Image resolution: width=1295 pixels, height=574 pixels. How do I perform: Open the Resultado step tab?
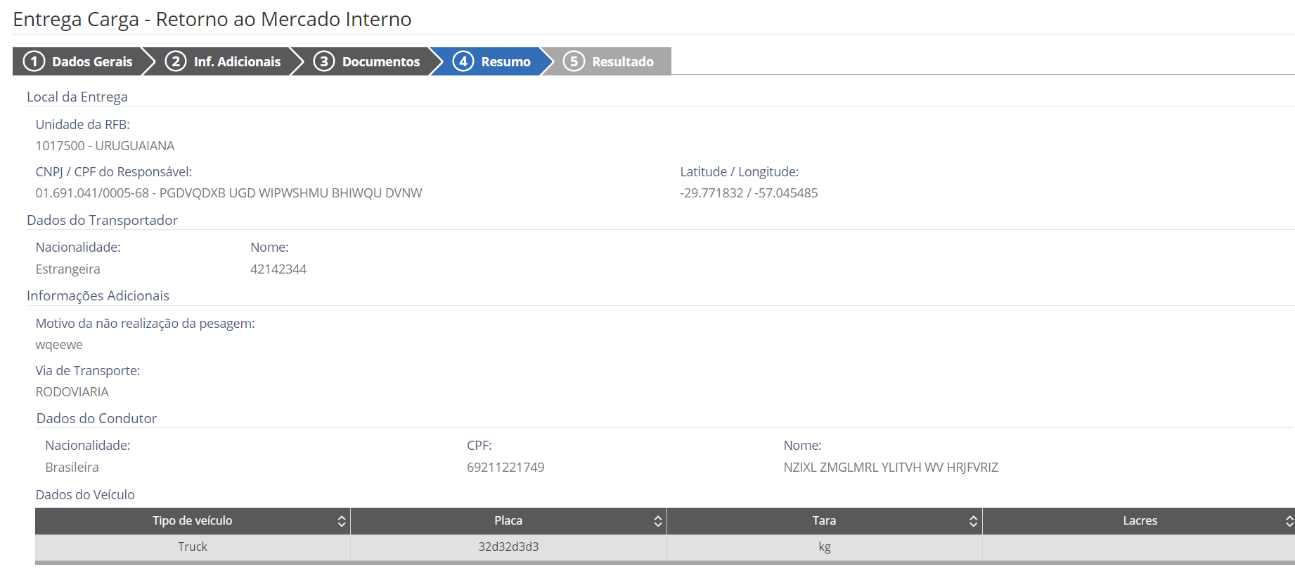(610, 61)
